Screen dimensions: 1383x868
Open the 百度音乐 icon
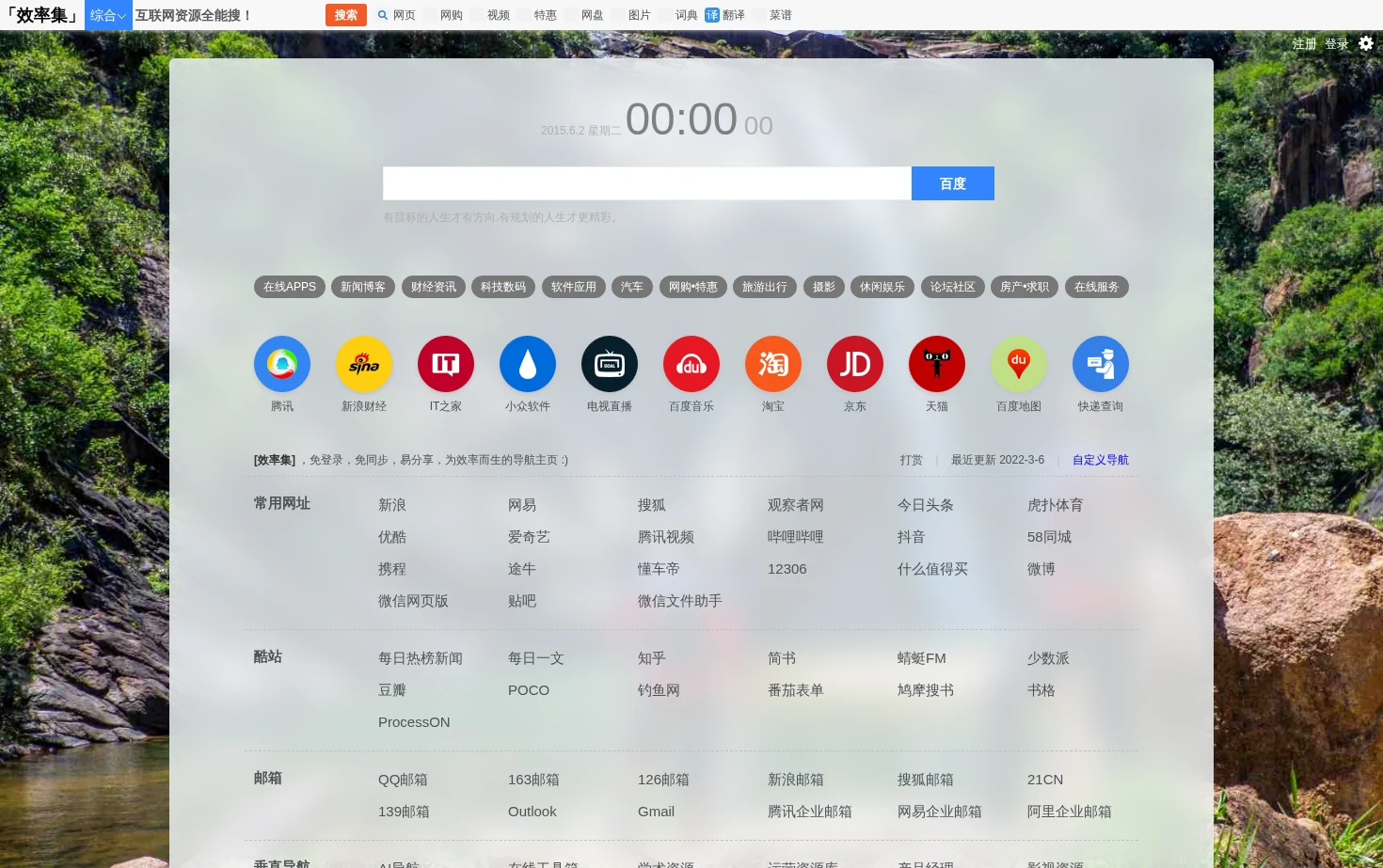tap(691, 364)
